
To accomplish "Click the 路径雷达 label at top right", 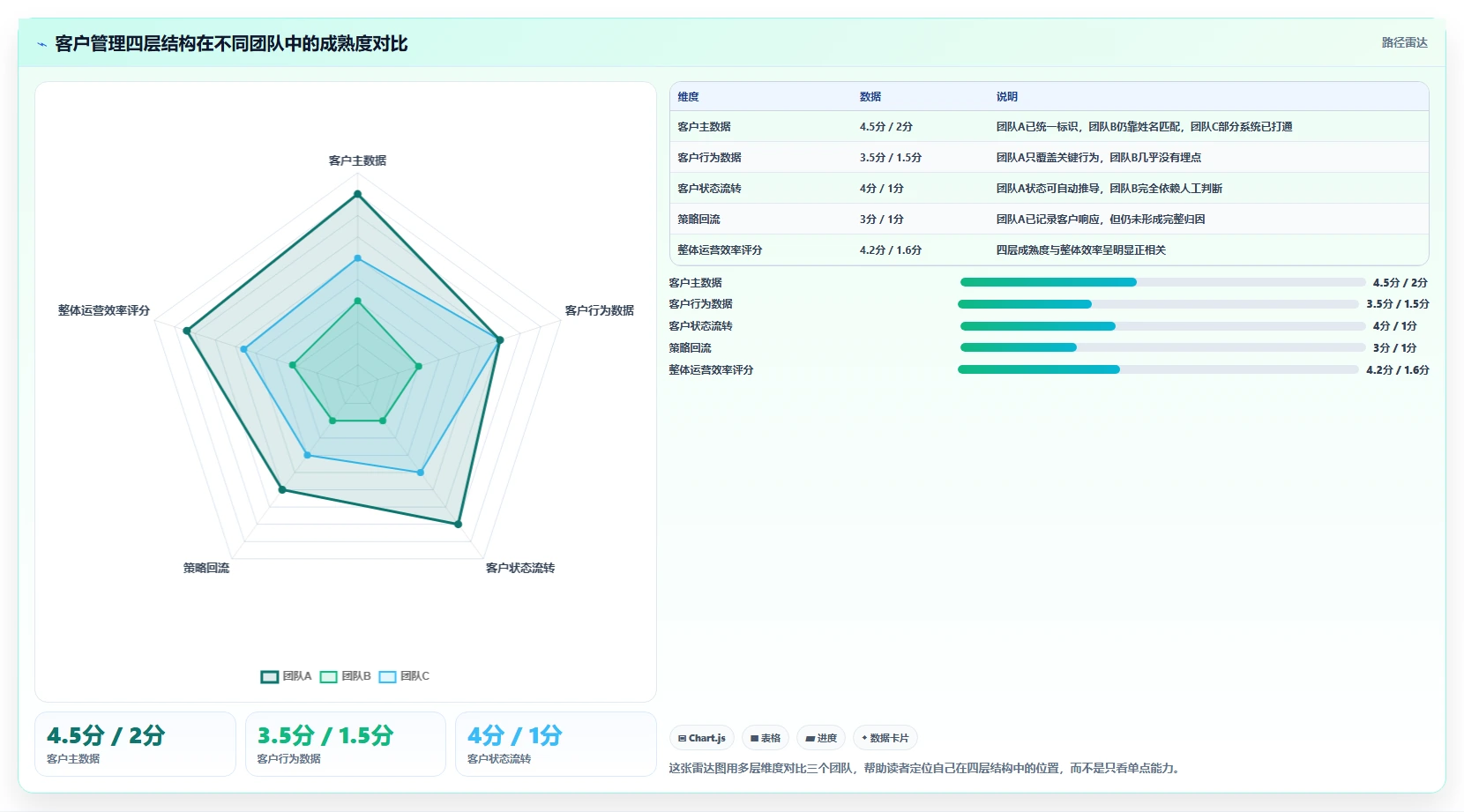I will click(1404, 42).
